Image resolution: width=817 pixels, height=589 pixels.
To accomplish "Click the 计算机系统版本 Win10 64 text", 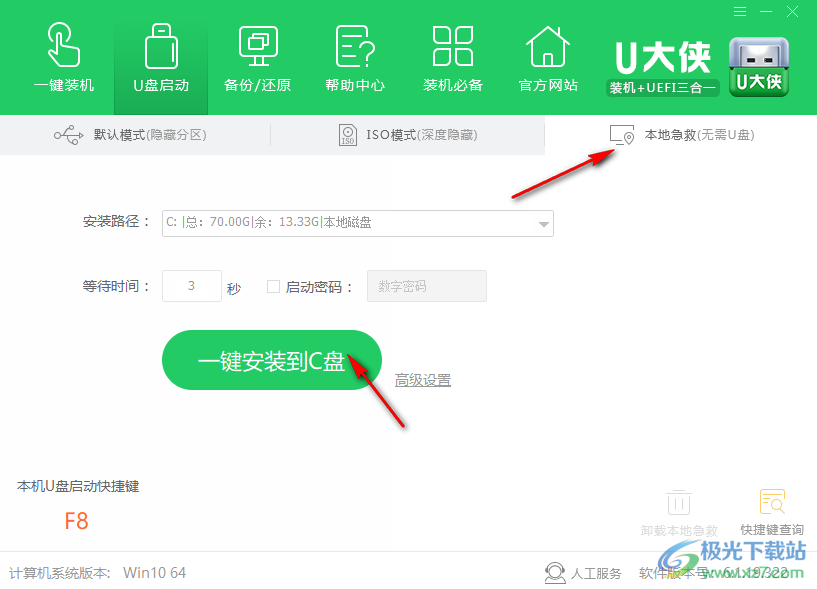I will pyautogui.click(x=97, y=573).
